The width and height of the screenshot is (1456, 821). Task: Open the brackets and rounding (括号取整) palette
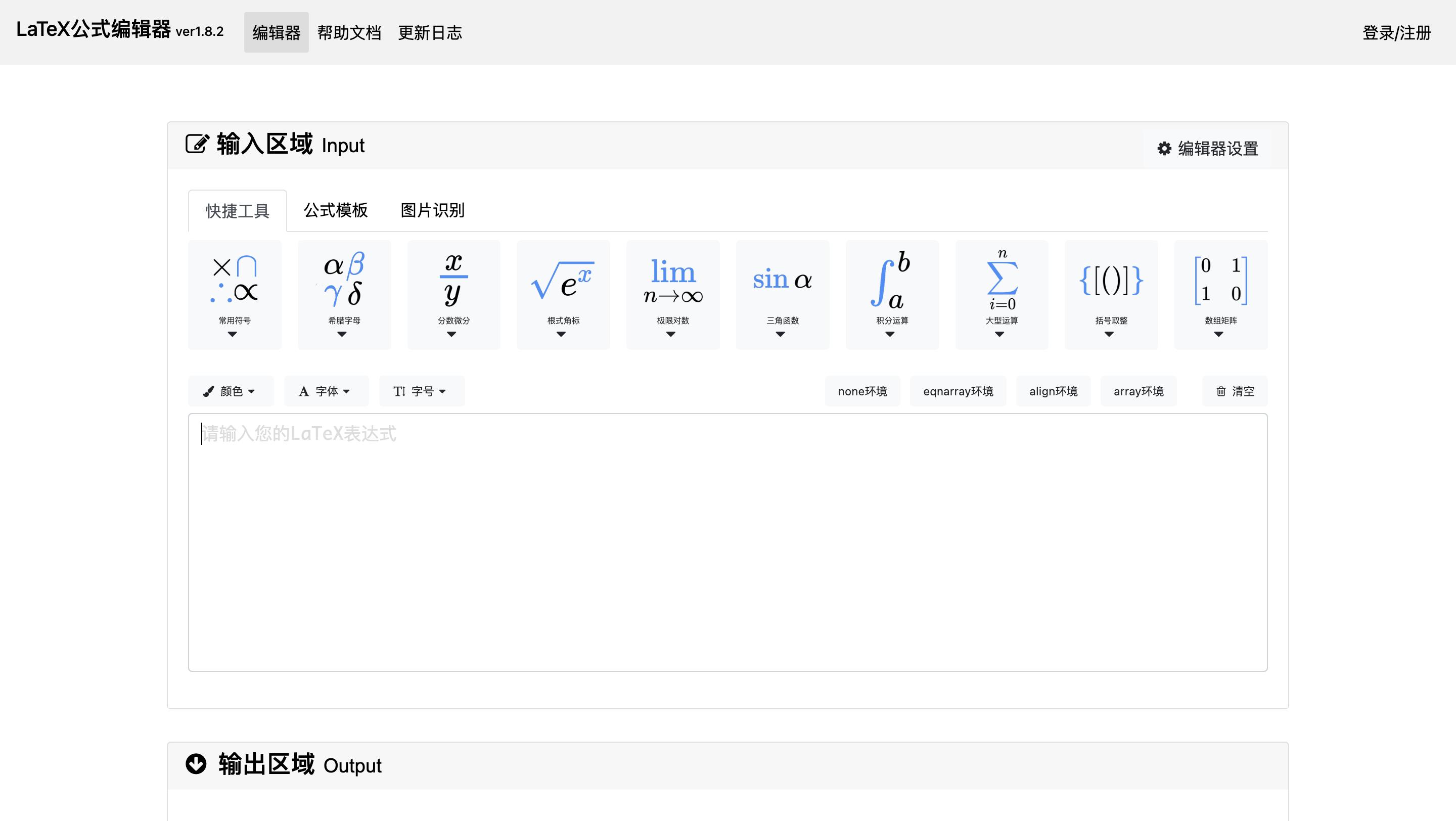tap(1111, 294)
